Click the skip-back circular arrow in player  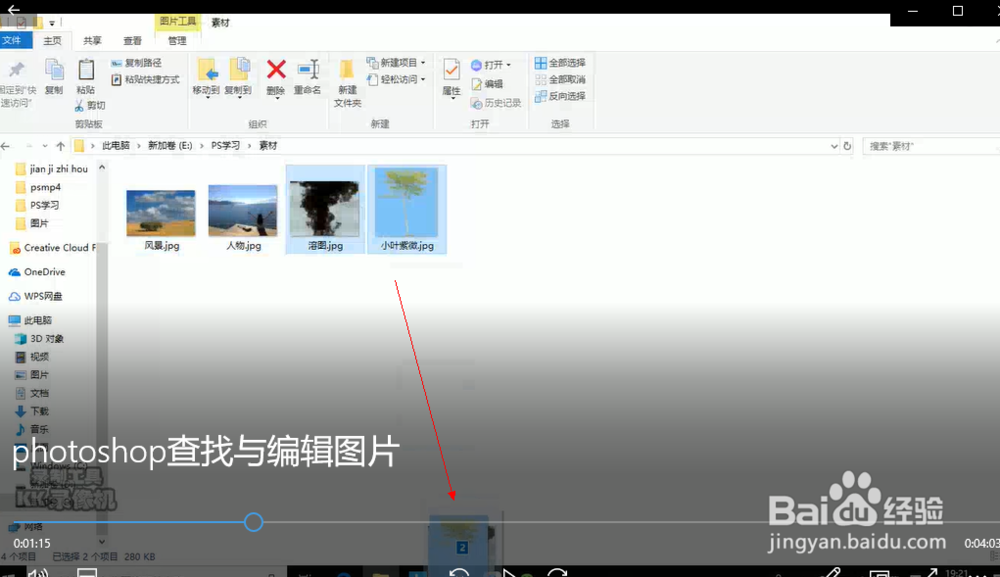pos(459,572)
